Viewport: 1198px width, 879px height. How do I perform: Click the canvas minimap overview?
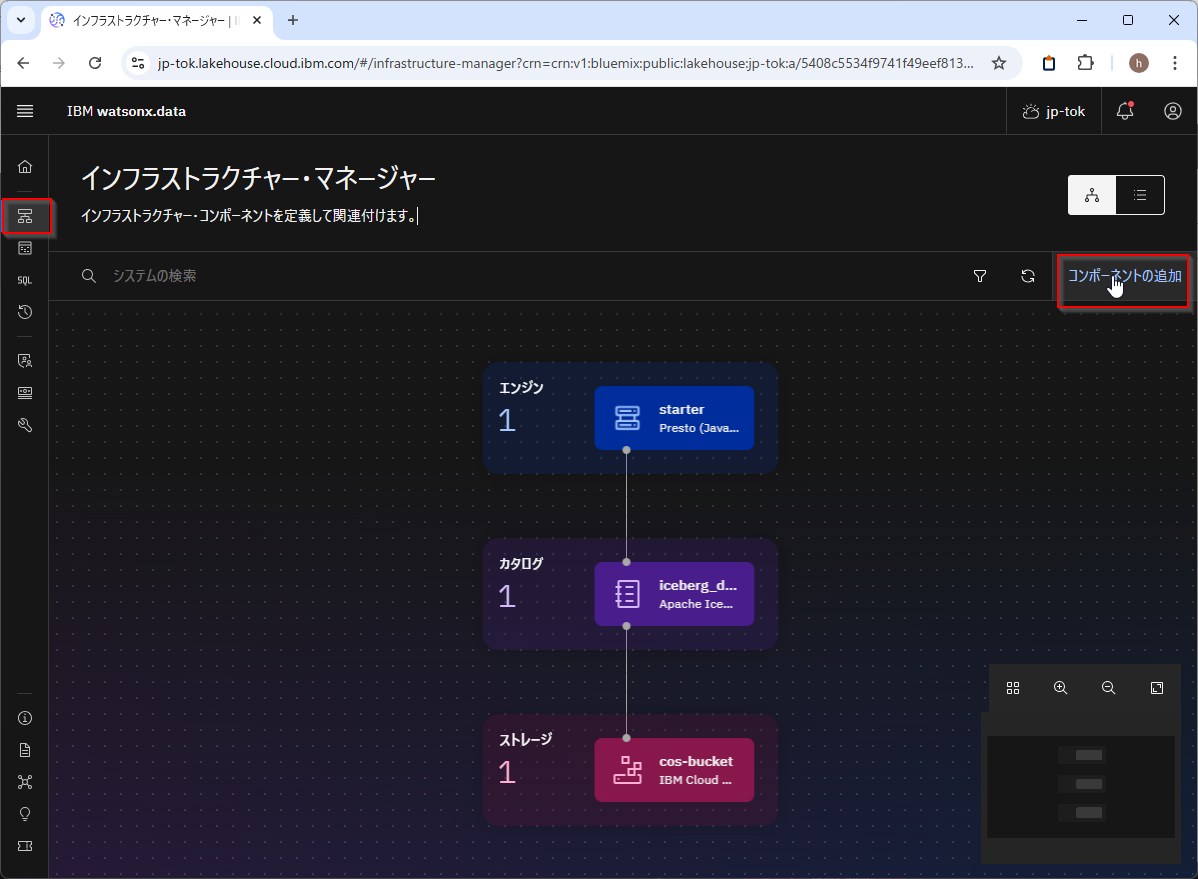click(x=1080, y=787)
